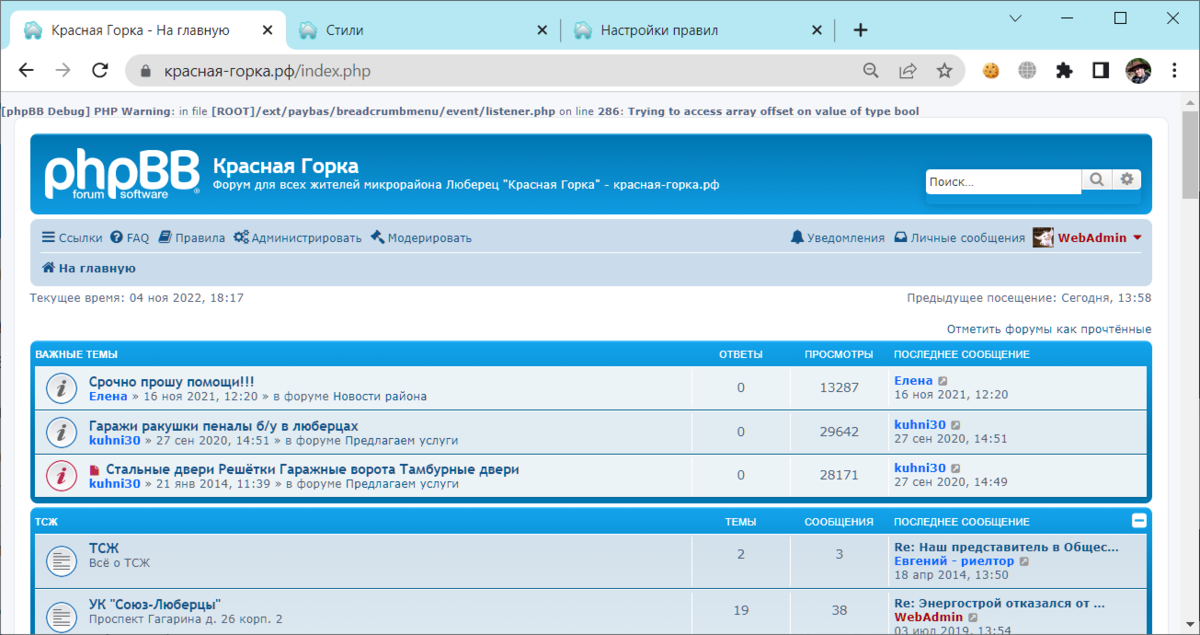Open Chrome profile avatar
This screenshot has width=1200, height=635.
click(1138, 70)
